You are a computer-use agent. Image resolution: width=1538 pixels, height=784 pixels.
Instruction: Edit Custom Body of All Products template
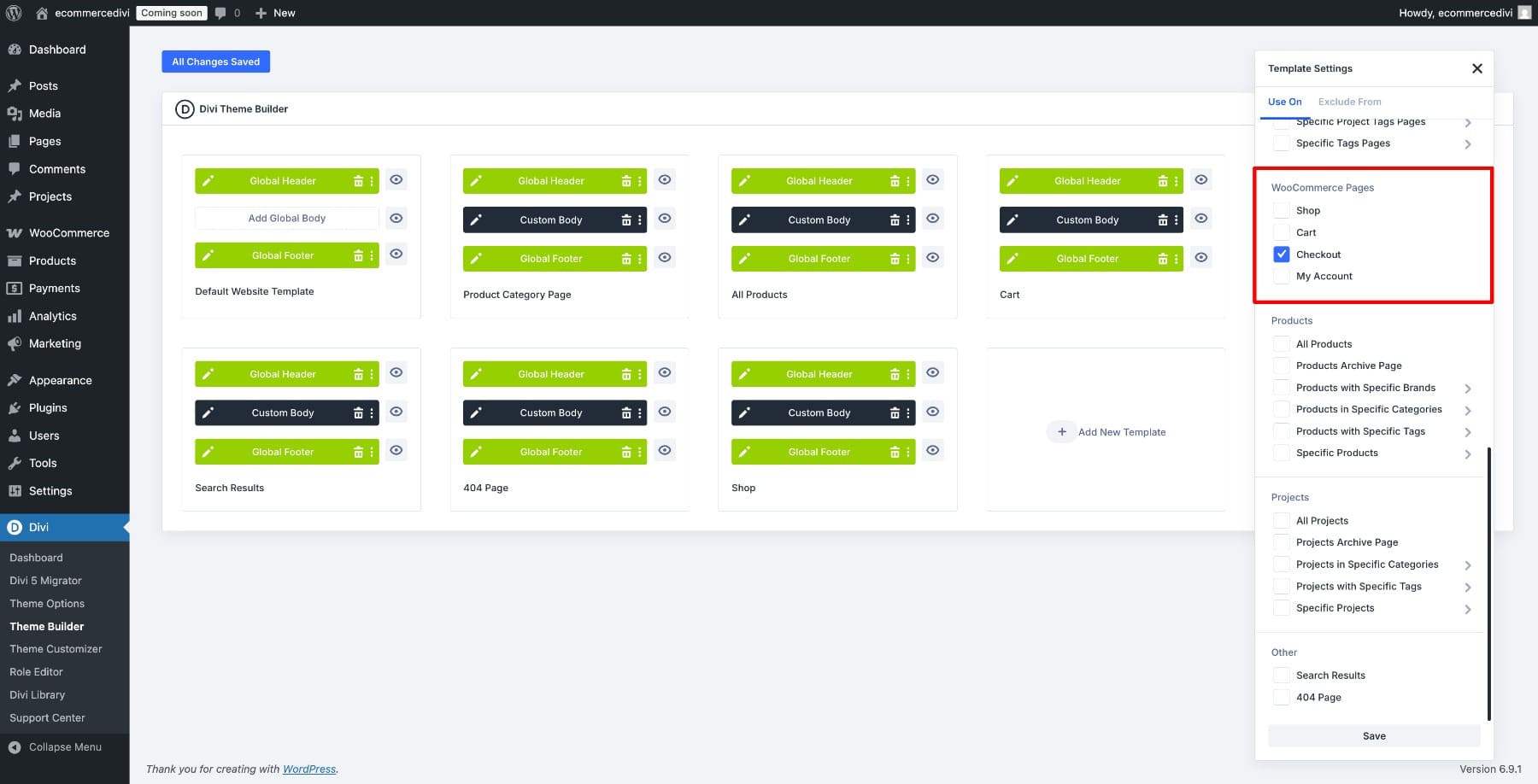744,220
